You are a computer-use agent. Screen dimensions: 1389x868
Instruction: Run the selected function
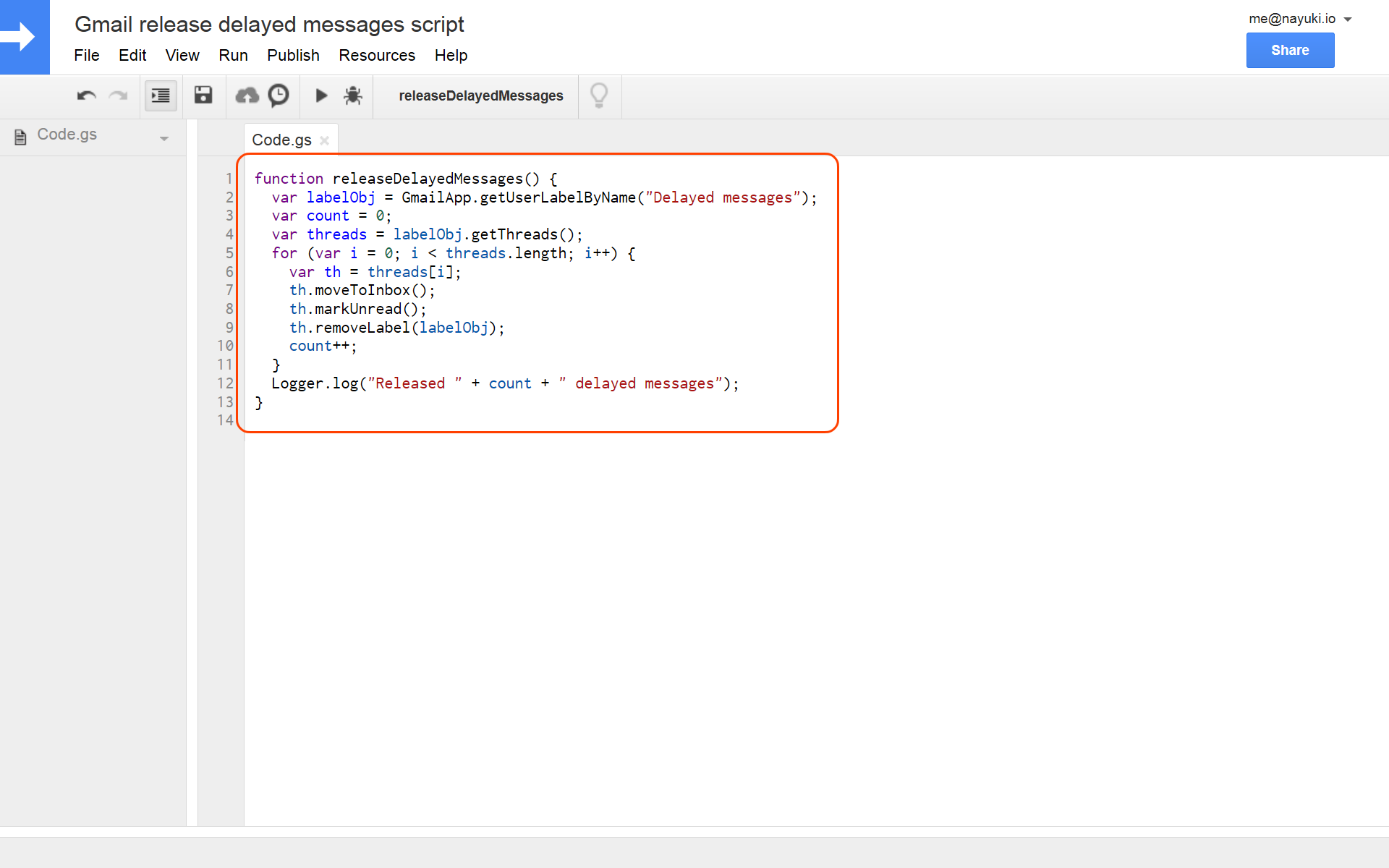coord(321,95)
